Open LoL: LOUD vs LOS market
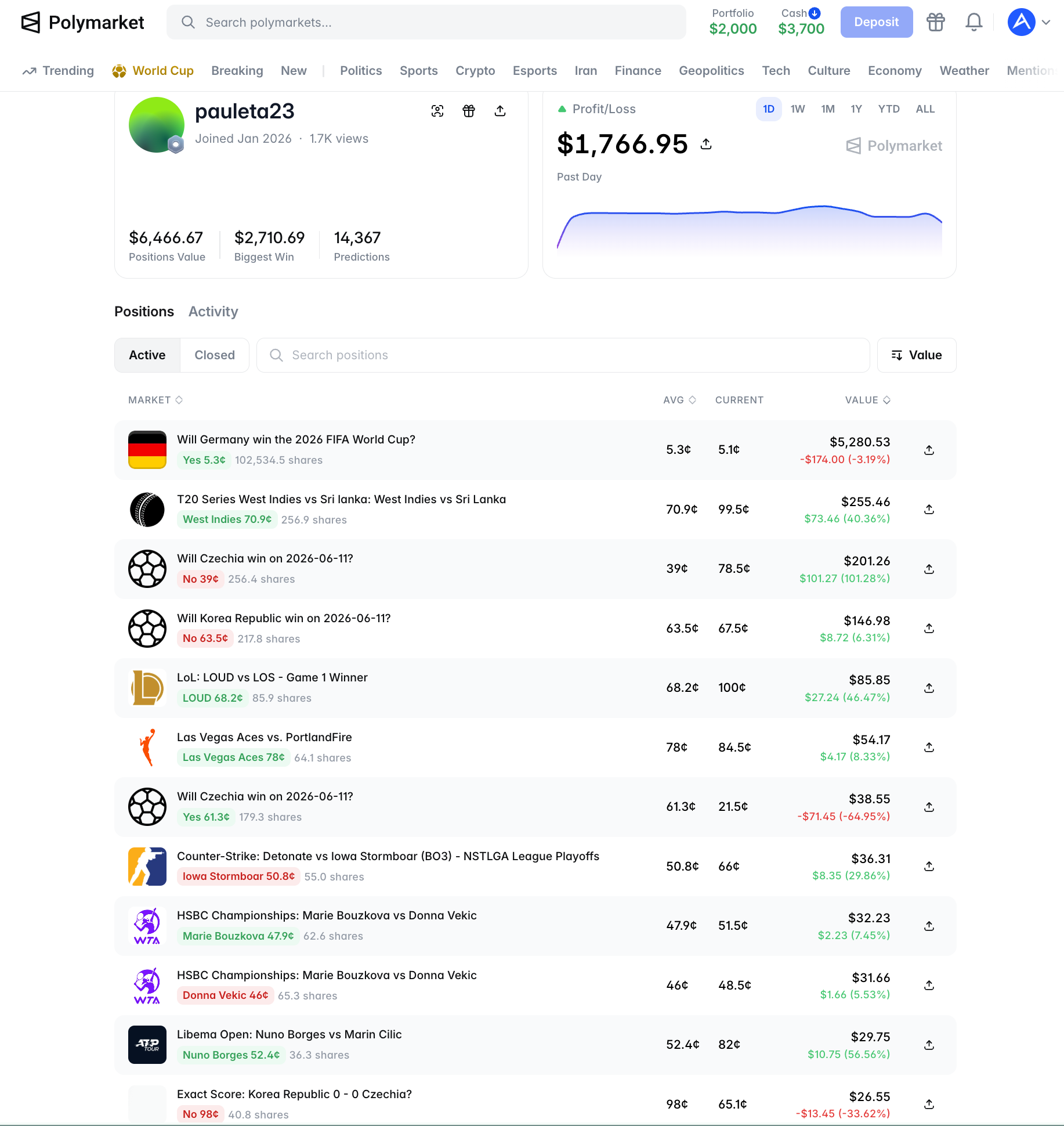The height and width of the screenshot is (1126, 1064). [x=272, y=677]
